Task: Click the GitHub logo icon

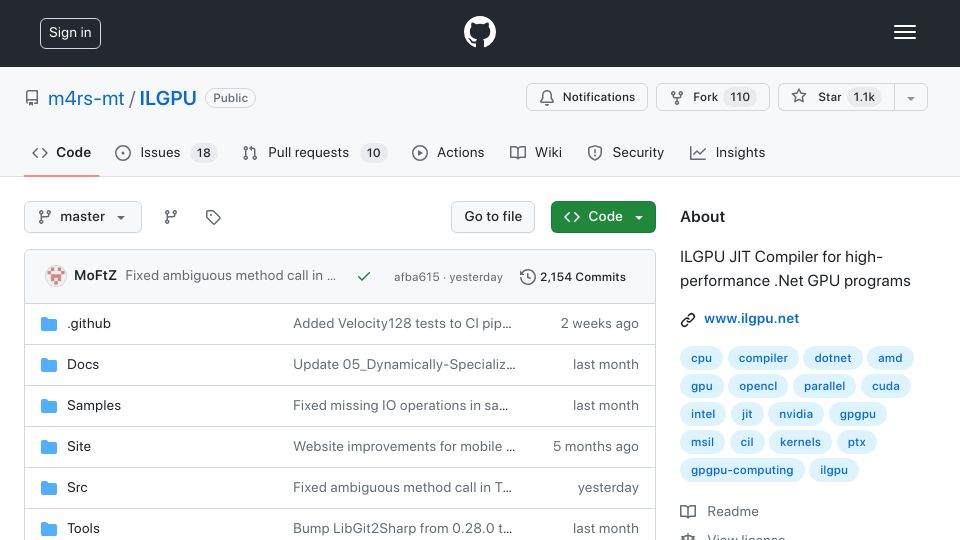Action: click(x=479, y=32)
